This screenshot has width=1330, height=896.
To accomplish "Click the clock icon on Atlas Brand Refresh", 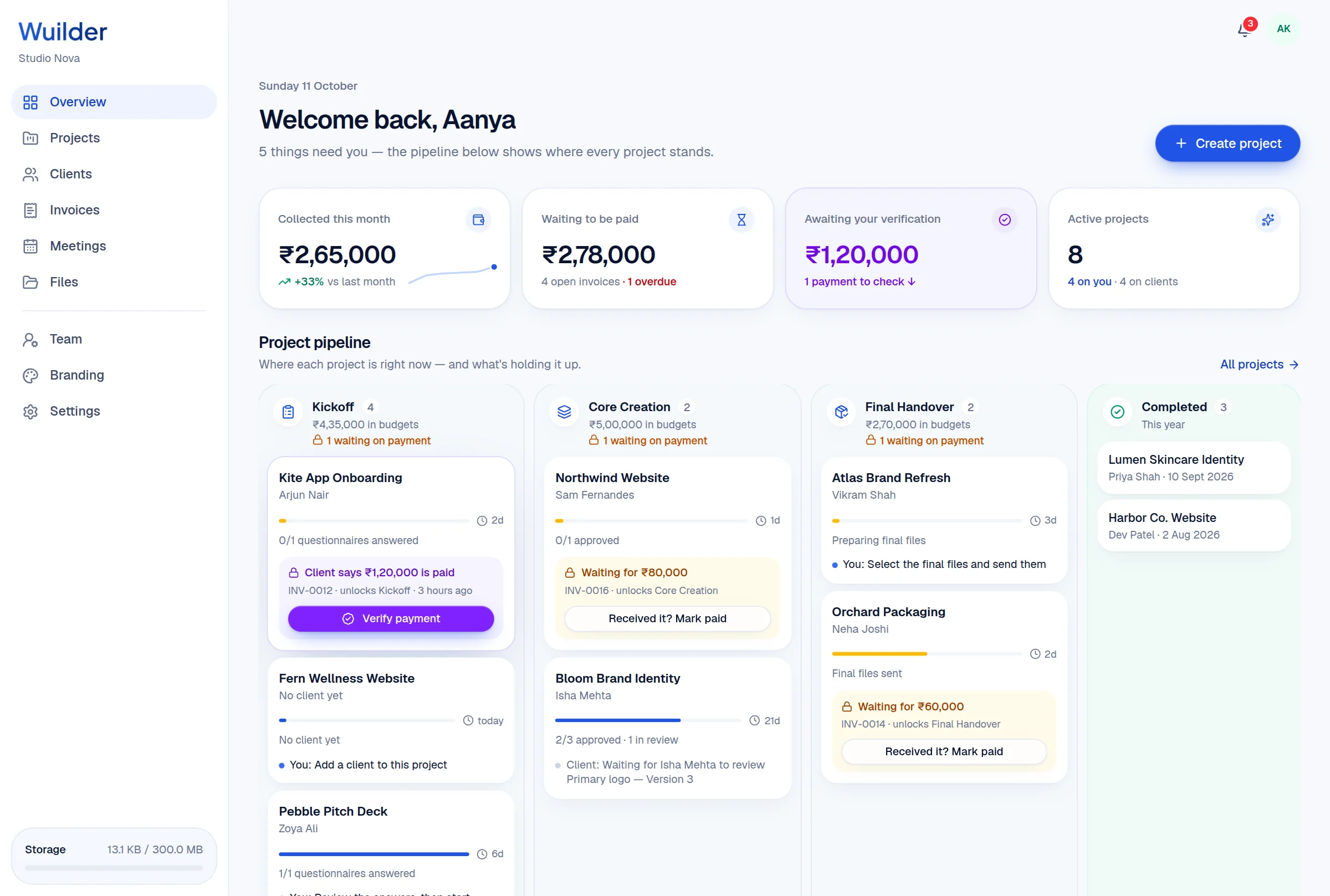I will tap(1035, 520).
